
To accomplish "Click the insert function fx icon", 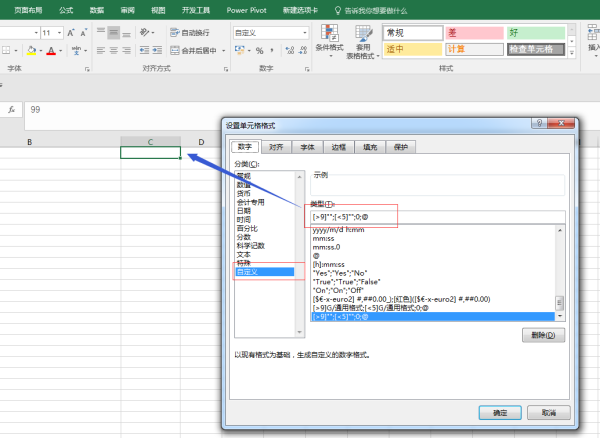I will click(x=11, y=109).
